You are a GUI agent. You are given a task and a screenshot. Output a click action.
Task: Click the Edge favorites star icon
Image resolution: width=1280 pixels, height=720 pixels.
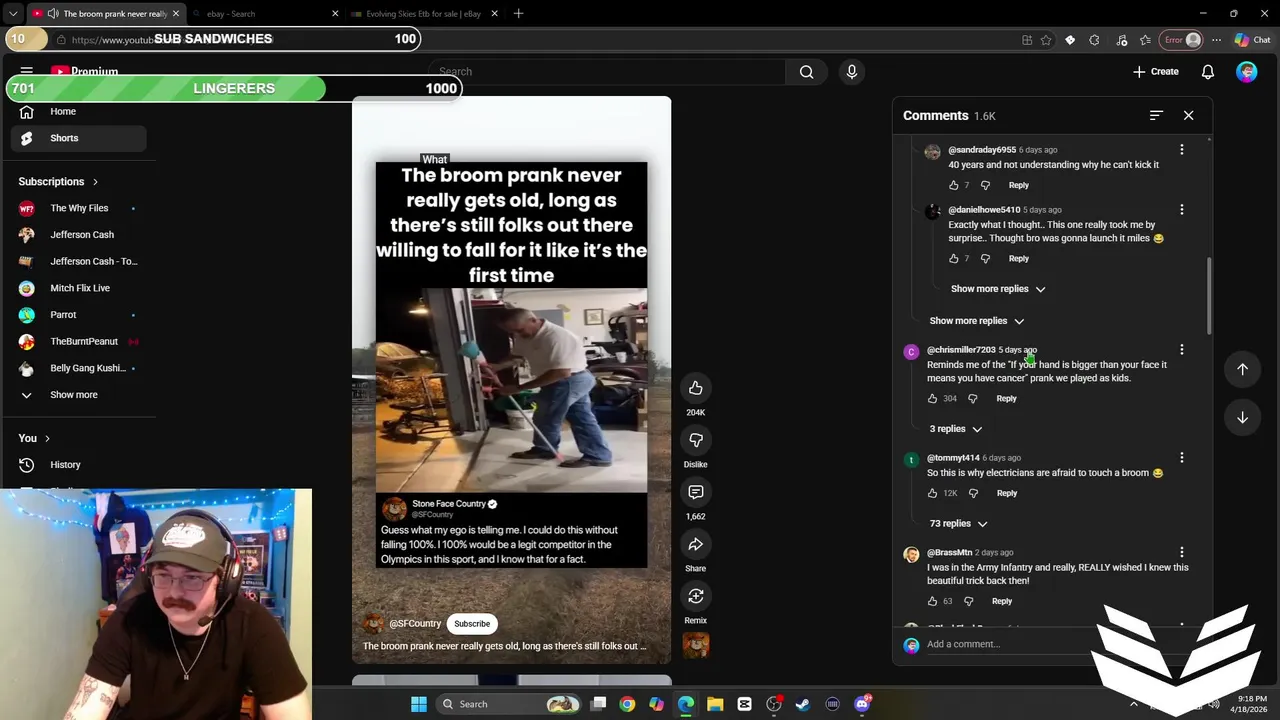point(1046,40)
